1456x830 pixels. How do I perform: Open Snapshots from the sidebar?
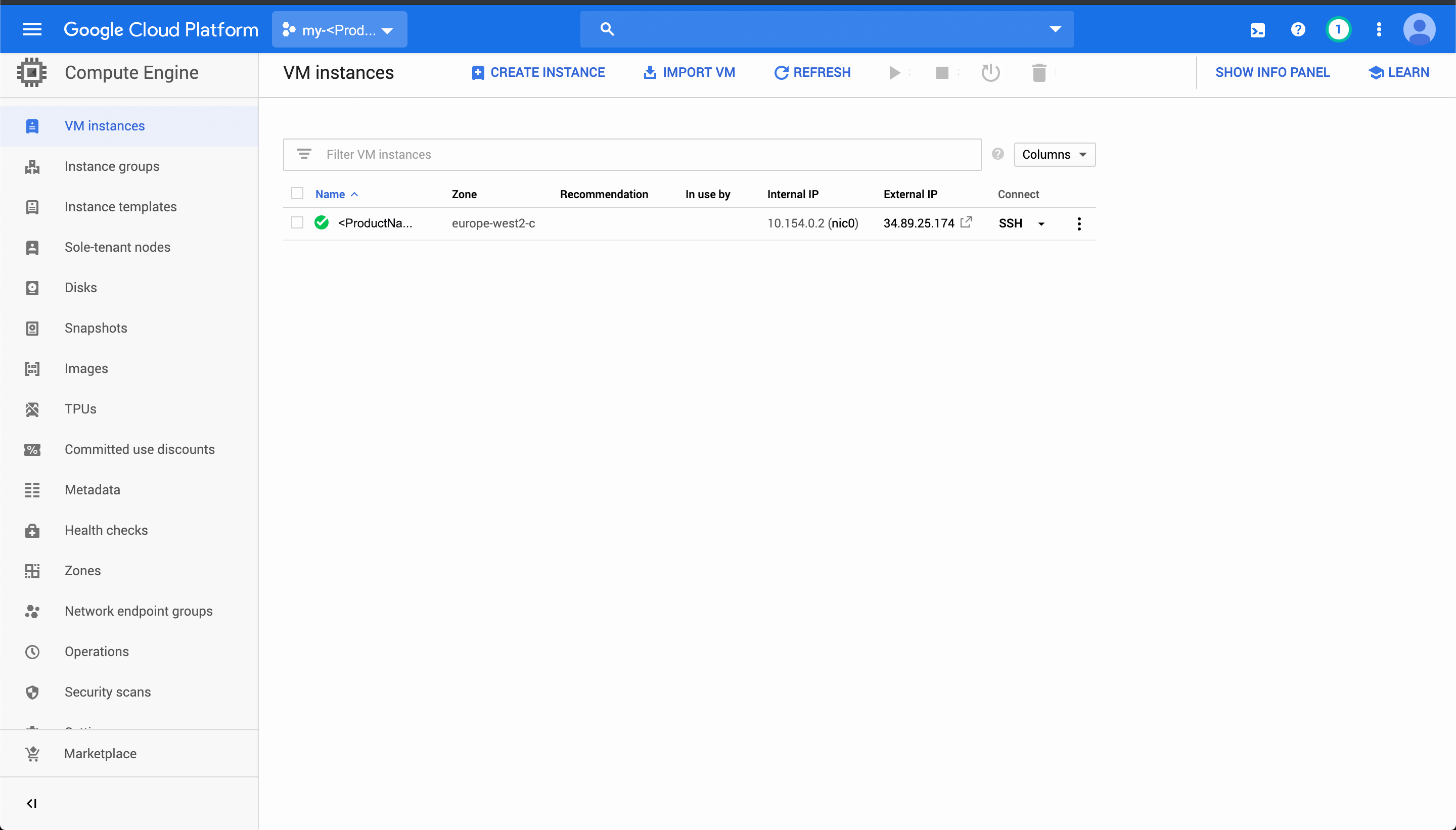(95, 328)
